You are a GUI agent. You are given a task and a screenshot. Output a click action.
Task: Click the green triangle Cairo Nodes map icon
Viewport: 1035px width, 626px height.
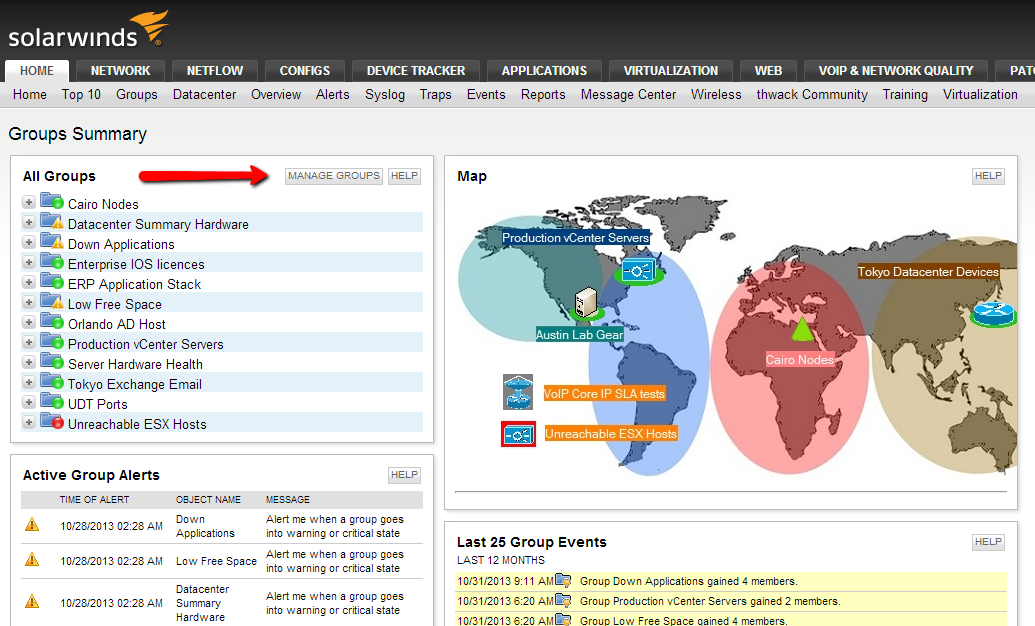tap(801, 329)
